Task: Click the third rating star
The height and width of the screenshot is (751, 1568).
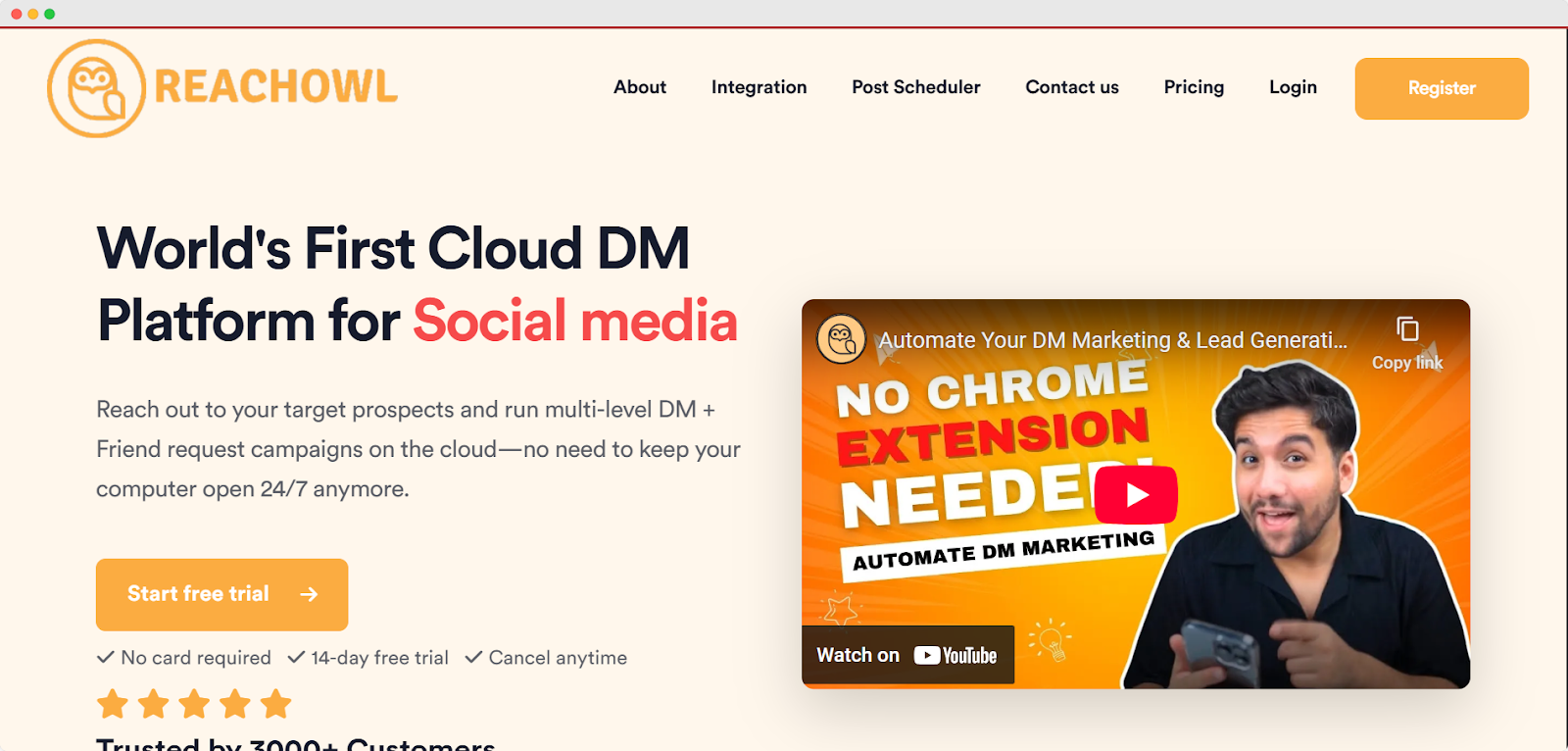Action: click(194, 703)
